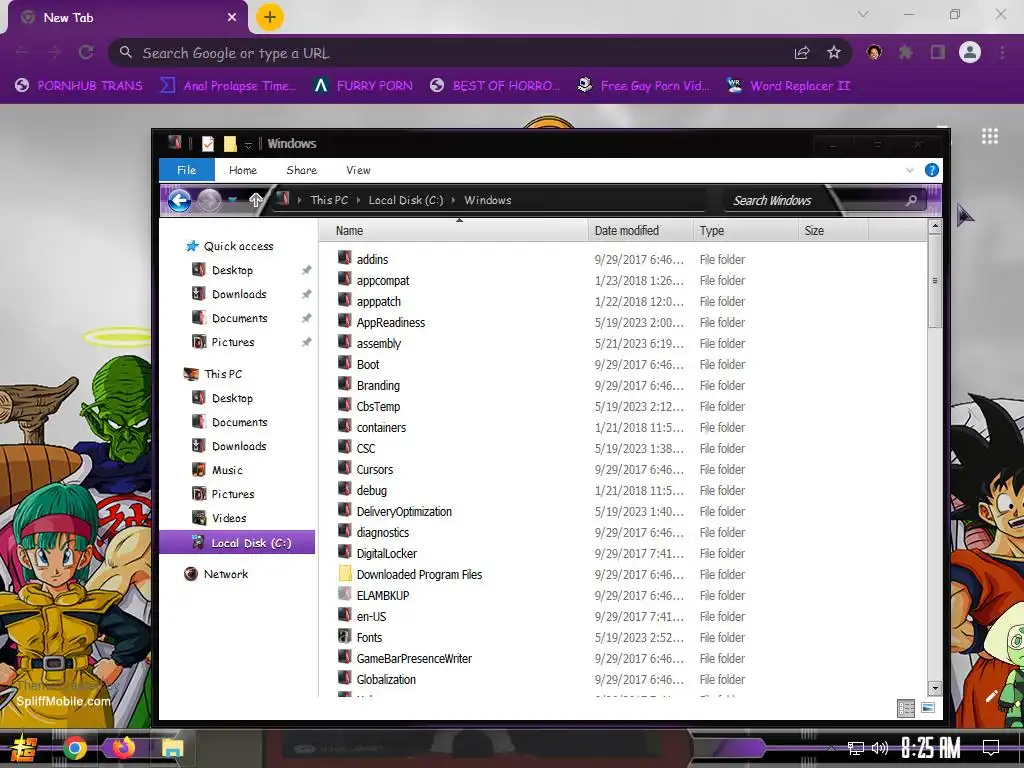Click the Properties quick access toolbar icon

[208, 144]
